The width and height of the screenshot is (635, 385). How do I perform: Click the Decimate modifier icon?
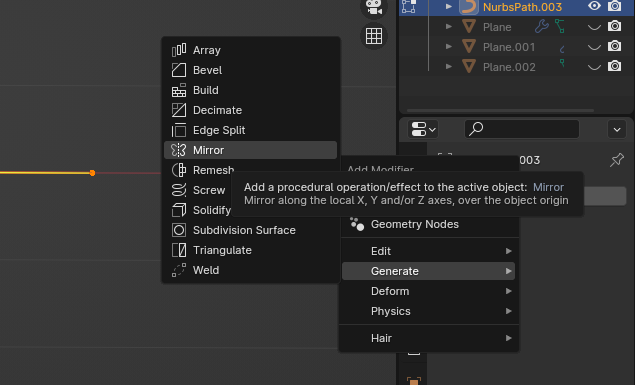[x=179, y=110]
